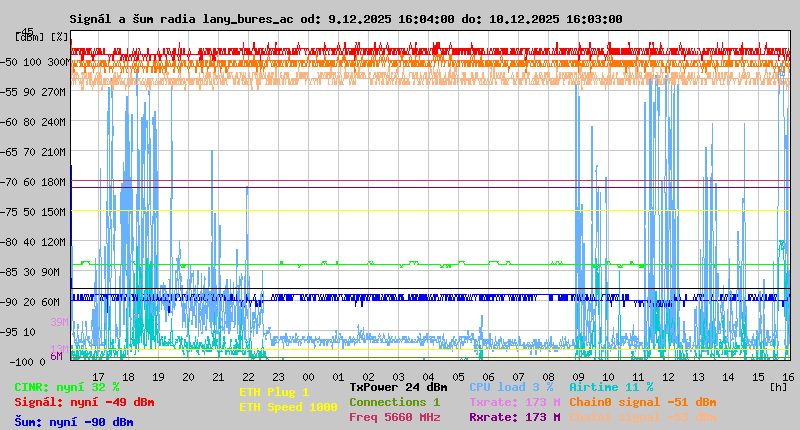Image resolution: width=800 pixels, height=430 pixels.
Task: Click the '-70 60 180M' y-axis label
Action: point(34,182)
